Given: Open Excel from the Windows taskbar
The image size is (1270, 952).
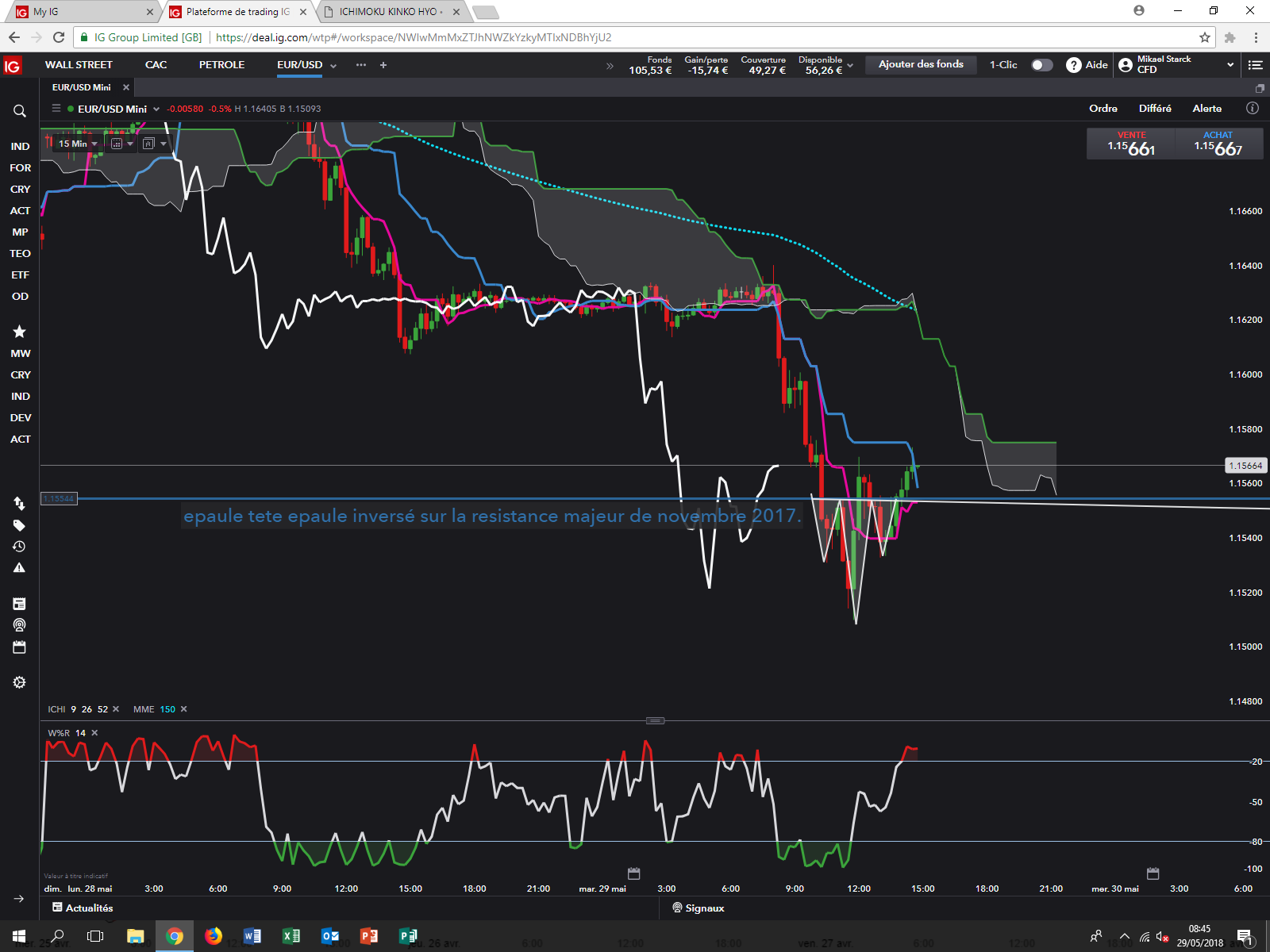Looking at the screenshot, I should 291,936.
